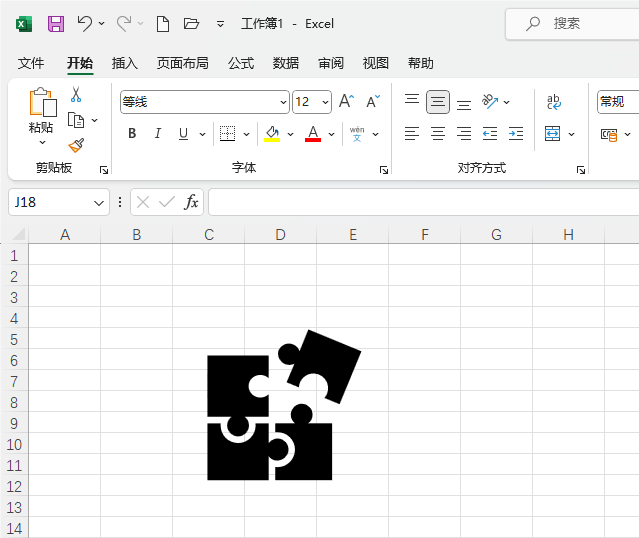Click the formula bar input

423,202
